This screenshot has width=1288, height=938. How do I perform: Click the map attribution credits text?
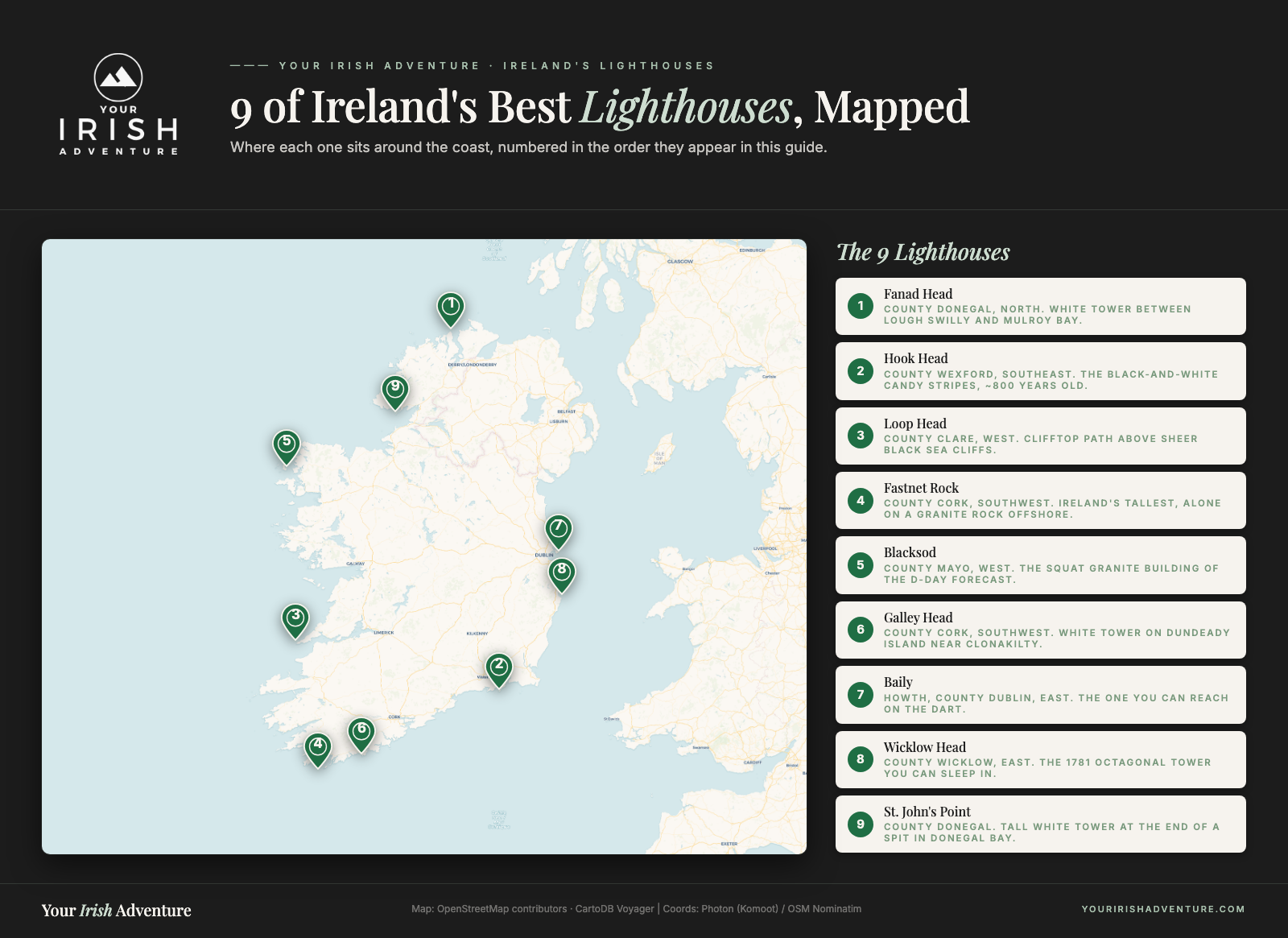click(x=636, y=909)
